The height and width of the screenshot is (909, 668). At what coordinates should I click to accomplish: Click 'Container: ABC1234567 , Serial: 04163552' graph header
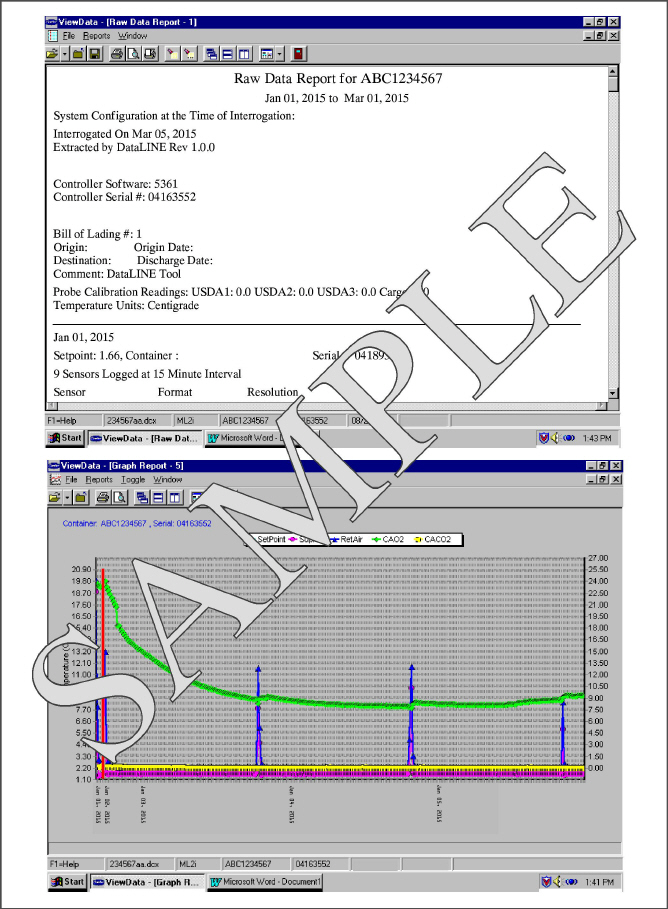[x=137, y=523]
